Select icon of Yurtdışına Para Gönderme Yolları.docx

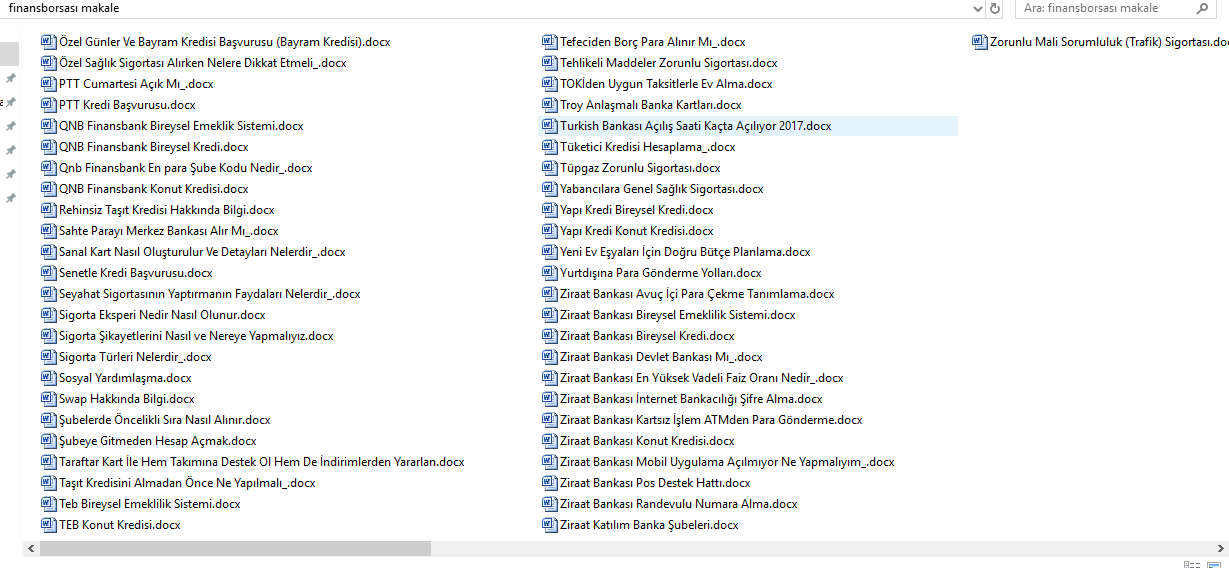click(x=549, y=273)
